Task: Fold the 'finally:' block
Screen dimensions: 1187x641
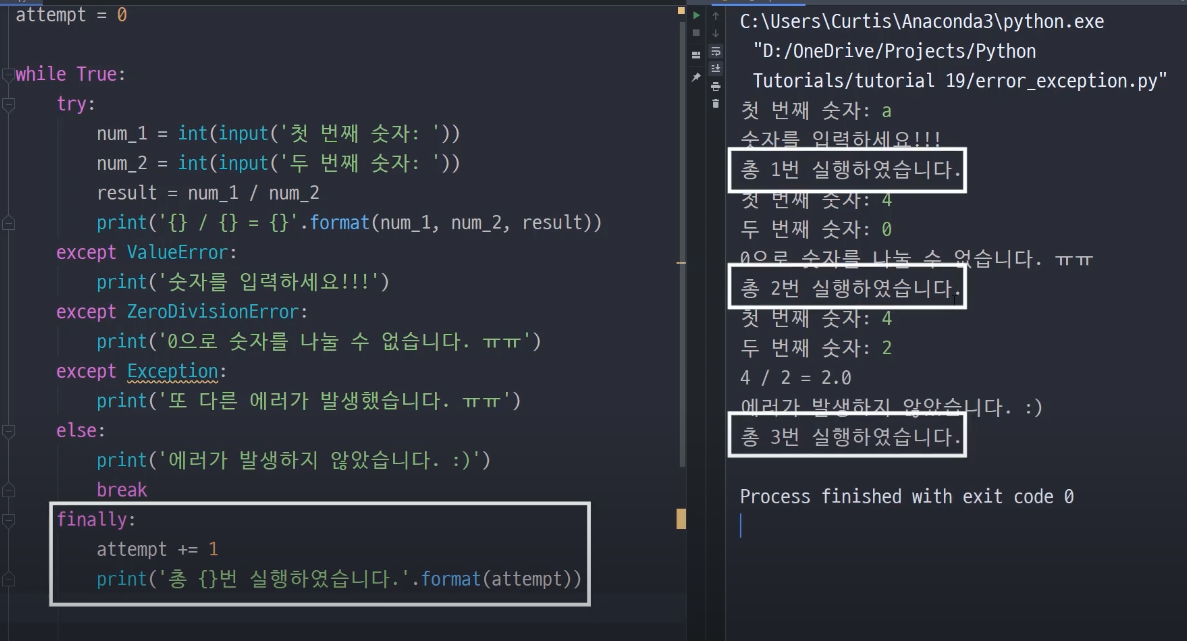Action: click(x=8, y=520)
